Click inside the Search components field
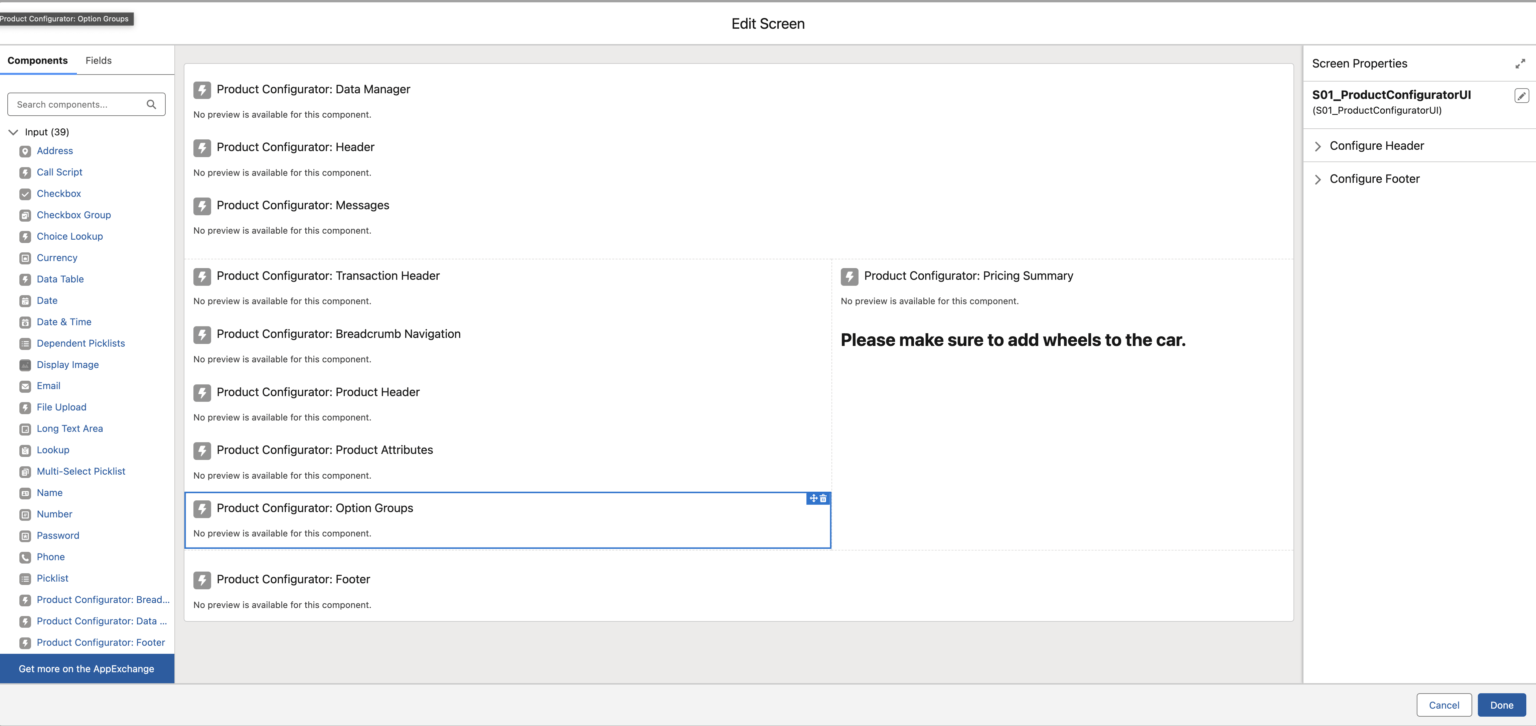Viewport: 1536px width, 726px height. coord(75,104)
